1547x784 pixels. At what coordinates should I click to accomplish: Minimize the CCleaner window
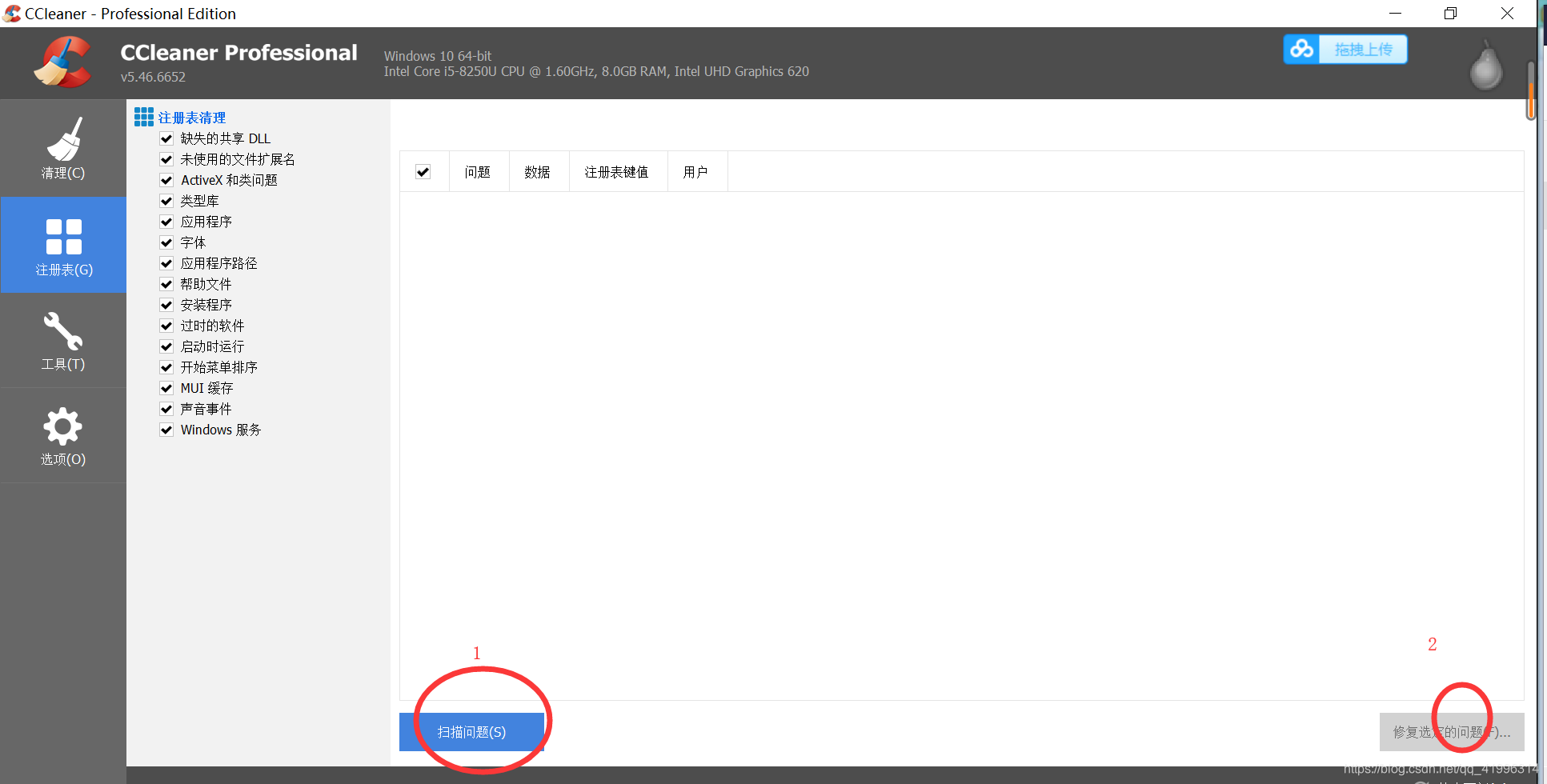tap(1395, 14)
